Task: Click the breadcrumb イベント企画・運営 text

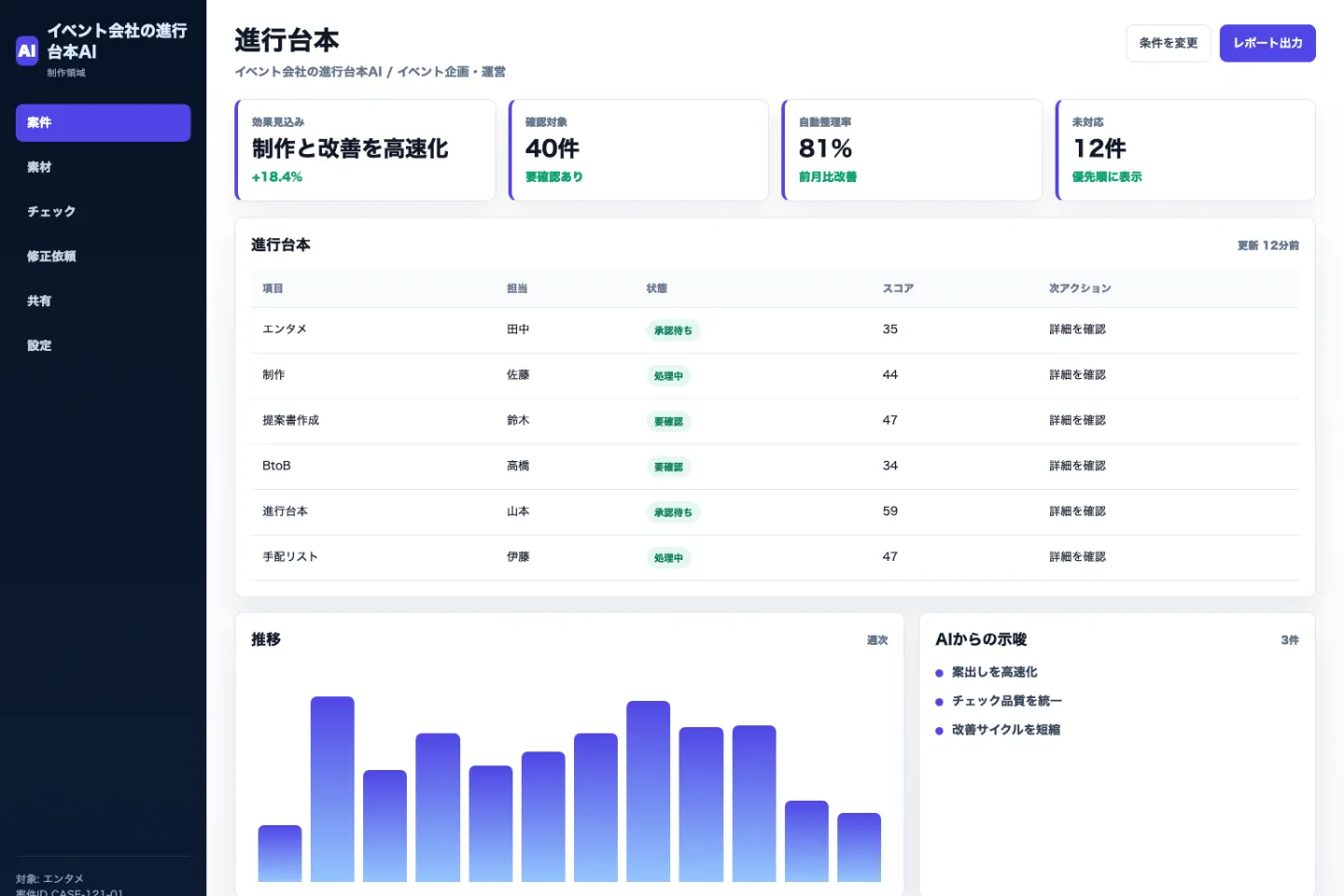Action: pyautogui.click(x=452, y=72)
